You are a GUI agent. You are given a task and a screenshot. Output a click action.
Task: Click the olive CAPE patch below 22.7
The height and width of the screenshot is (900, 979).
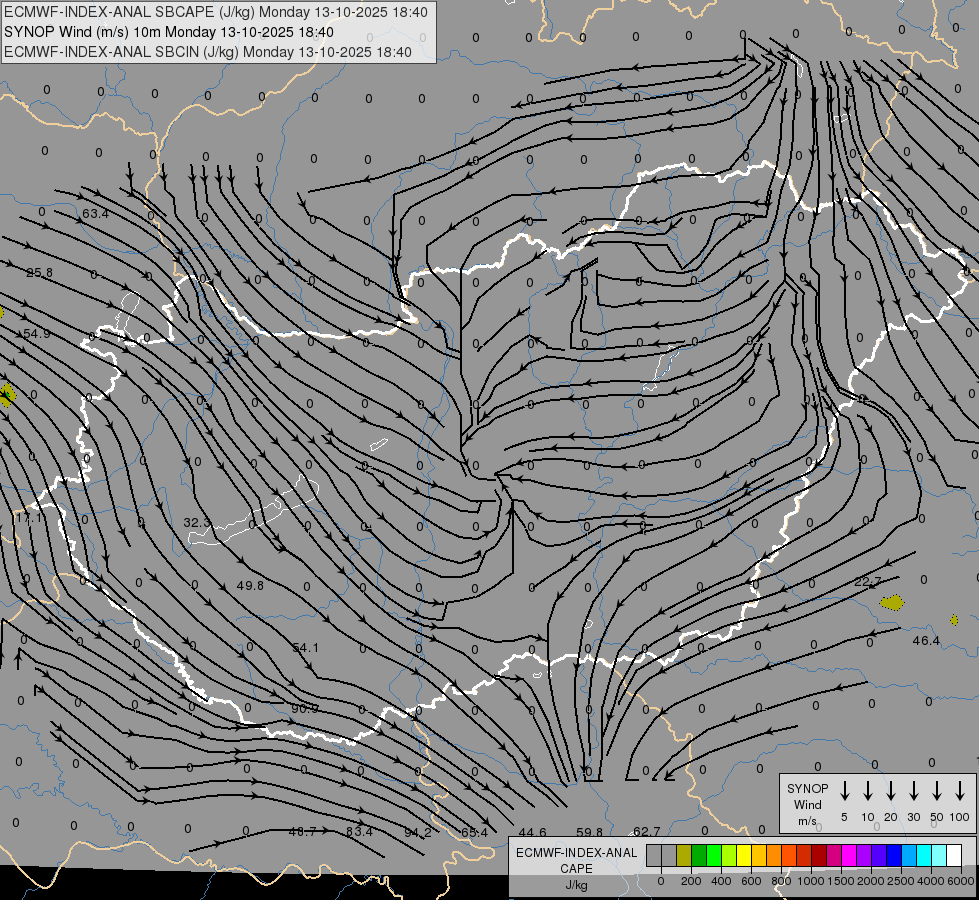pyautogui.click(x=892, y=603)
